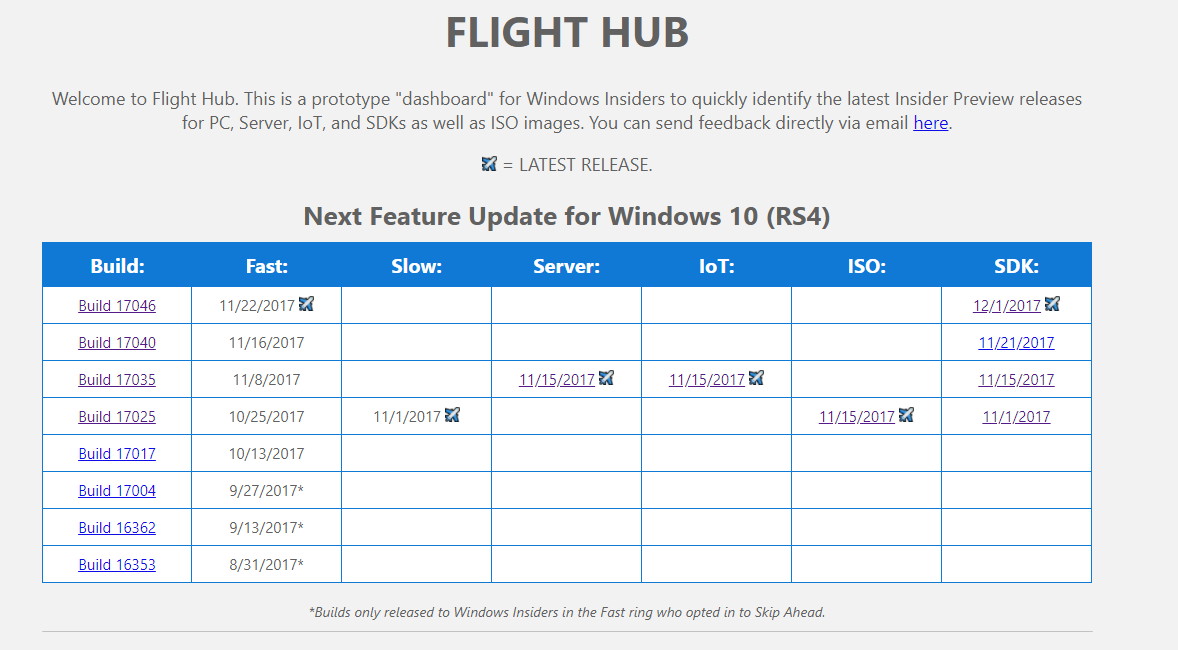
Task: Click the 'here' feedback email link
Action: pyautogui.click(x=931, y=122)
